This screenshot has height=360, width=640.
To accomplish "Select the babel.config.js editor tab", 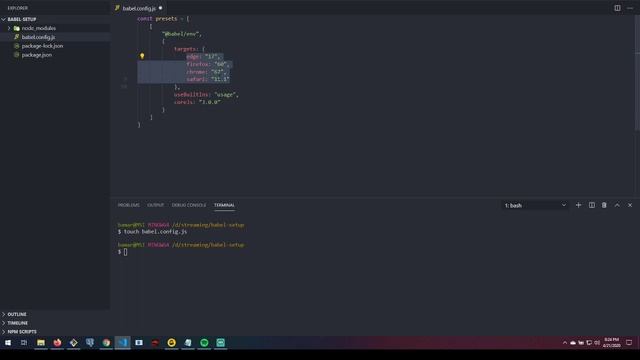I will 138,8.
